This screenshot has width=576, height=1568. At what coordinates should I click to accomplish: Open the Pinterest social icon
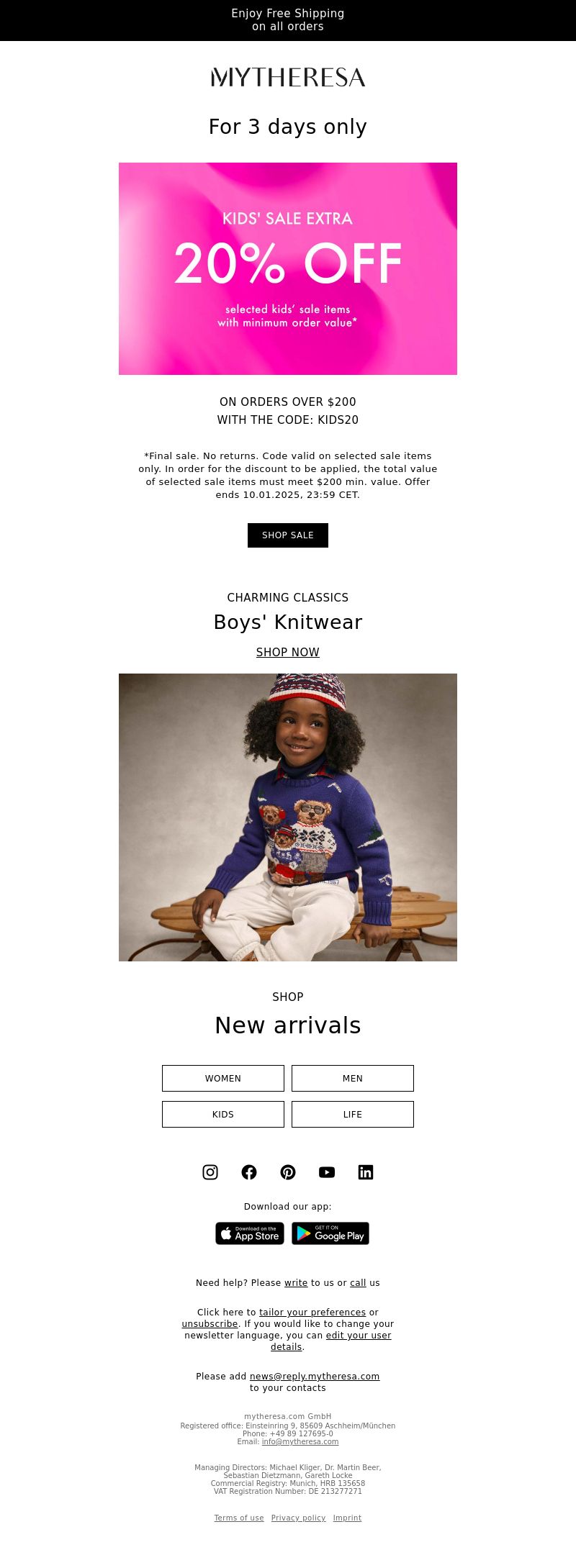pyautogui.click(x=288, y=1172)
